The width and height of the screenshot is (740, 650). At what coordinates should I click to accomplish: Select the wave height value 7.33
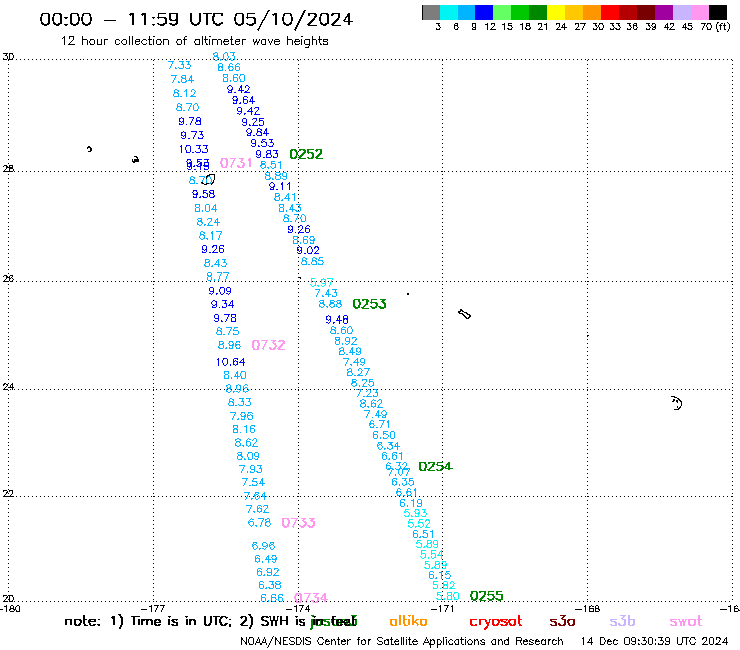point(179,66)
